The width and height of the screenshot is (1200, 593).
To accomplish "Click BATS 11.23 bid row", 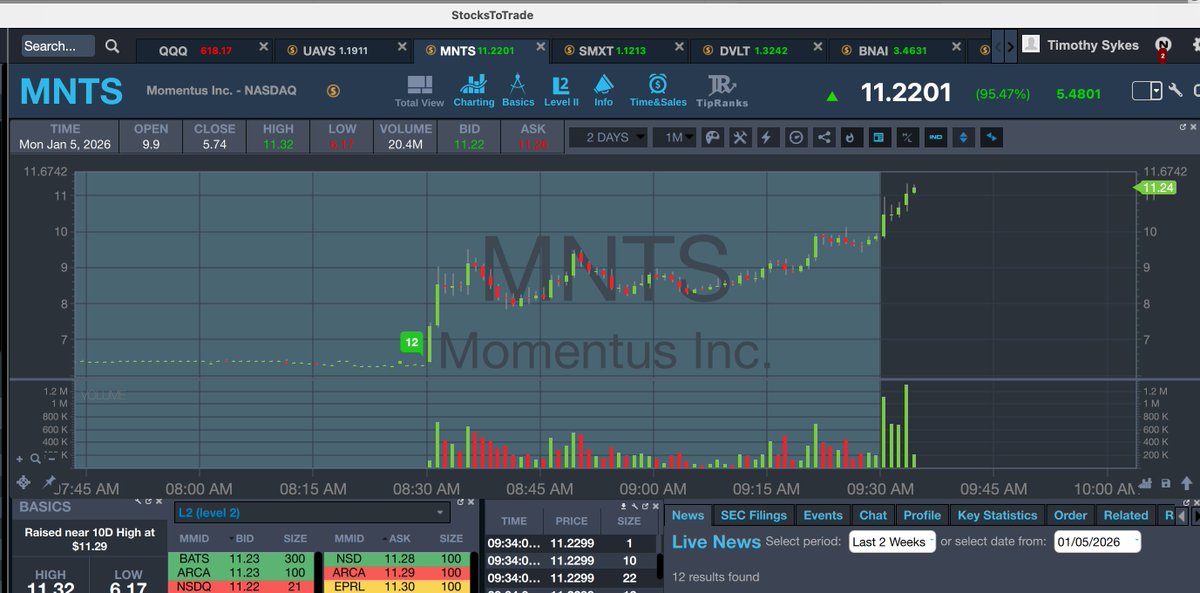I will (x=243, y=558).
